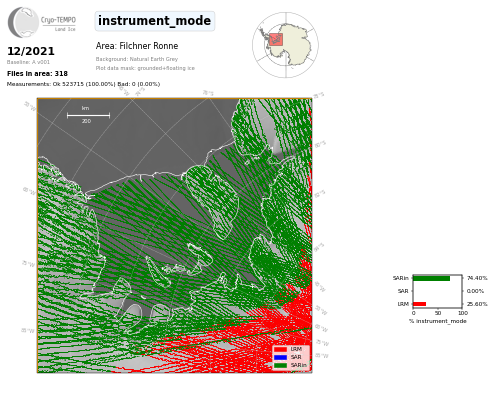Click the Cryo-TEMPO Land Ice logo
The image size is (492, 410).
[x=42, y=22]
